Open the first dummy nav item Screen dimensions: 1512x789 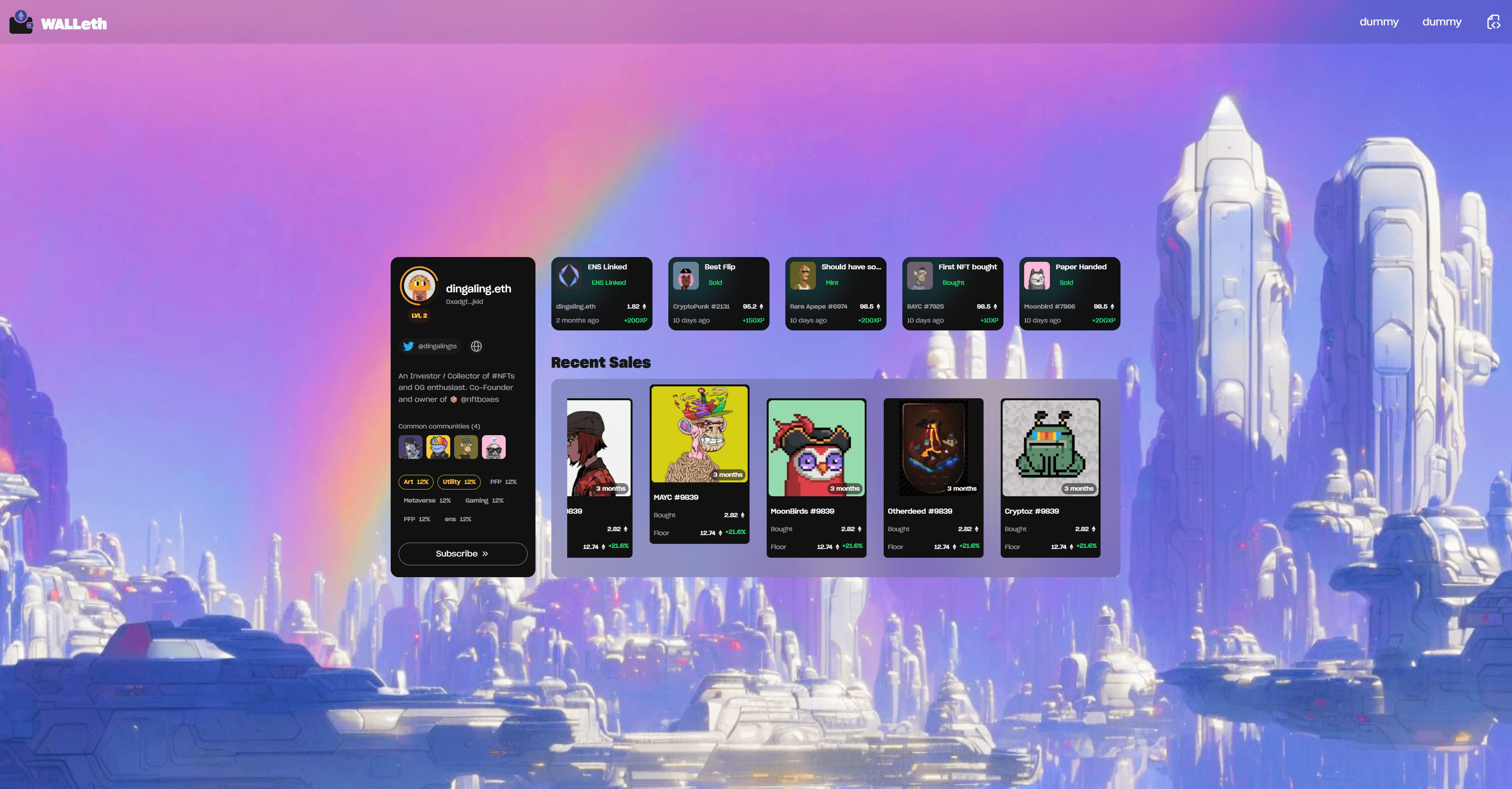[x=1379, y=22]
